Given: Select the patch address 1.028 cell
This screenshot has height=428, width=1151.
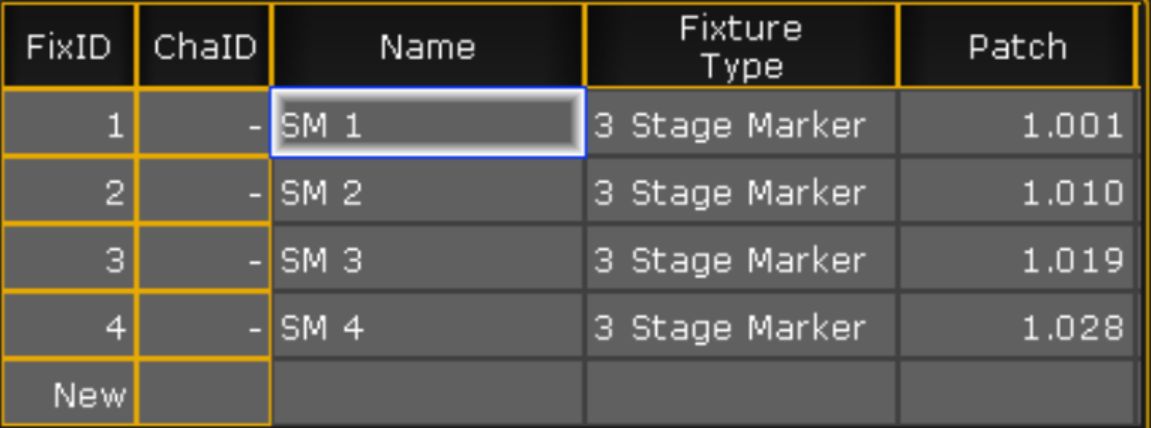Looking at the screenshot, I should point(1017,327).
